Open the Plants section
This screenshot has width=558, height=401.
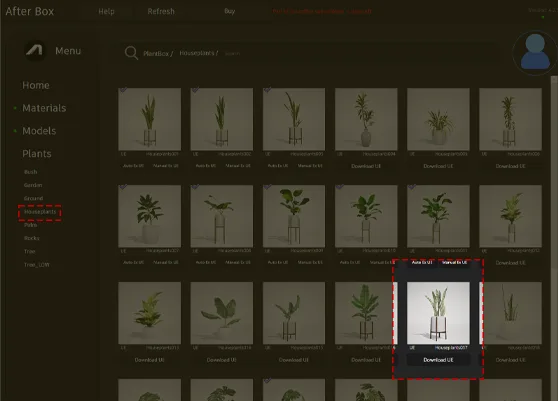pos(37,154)
